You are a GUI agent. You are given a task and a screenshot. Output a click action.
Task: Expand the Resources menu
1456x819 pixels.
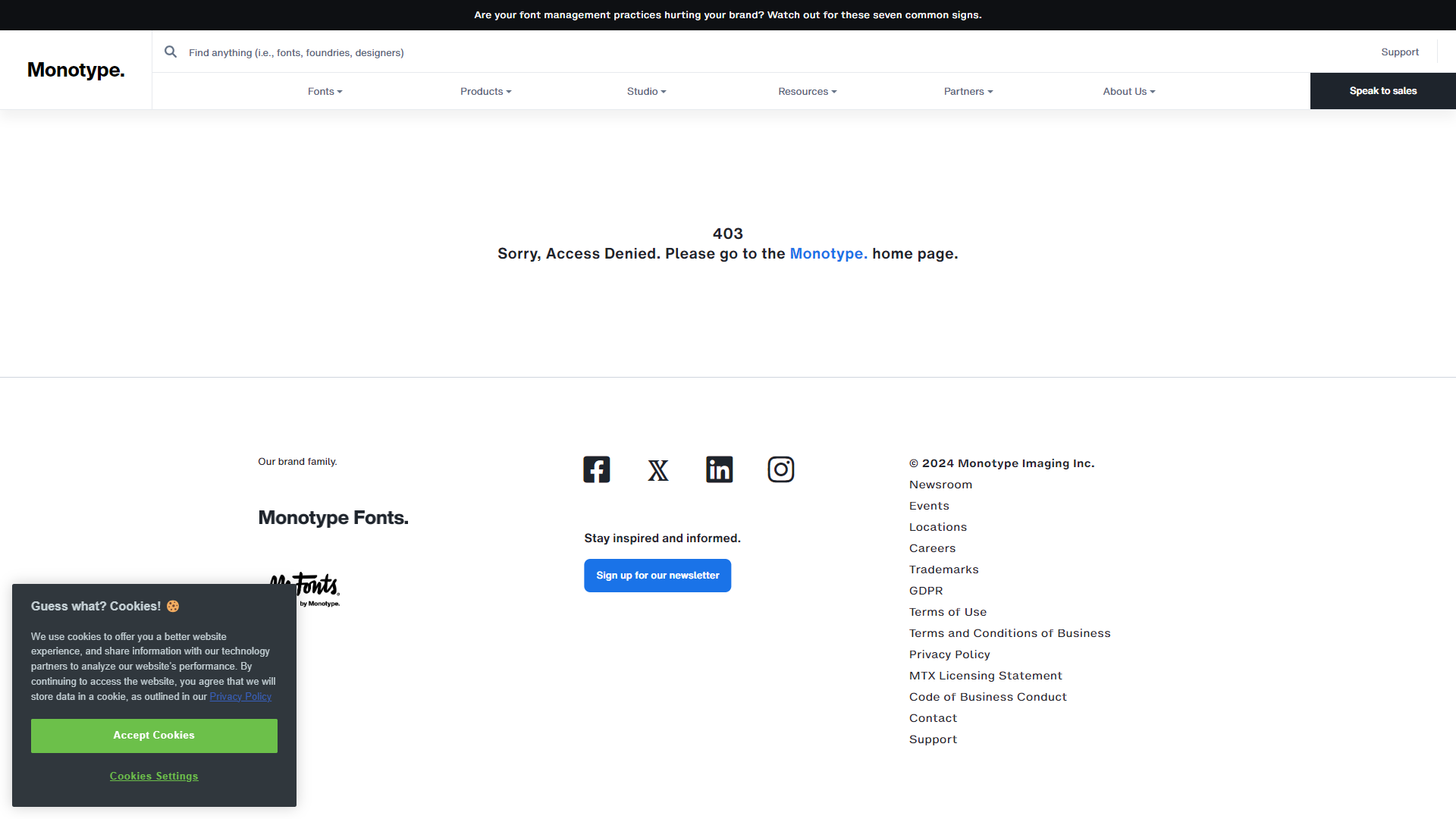[x=807, y=91]
